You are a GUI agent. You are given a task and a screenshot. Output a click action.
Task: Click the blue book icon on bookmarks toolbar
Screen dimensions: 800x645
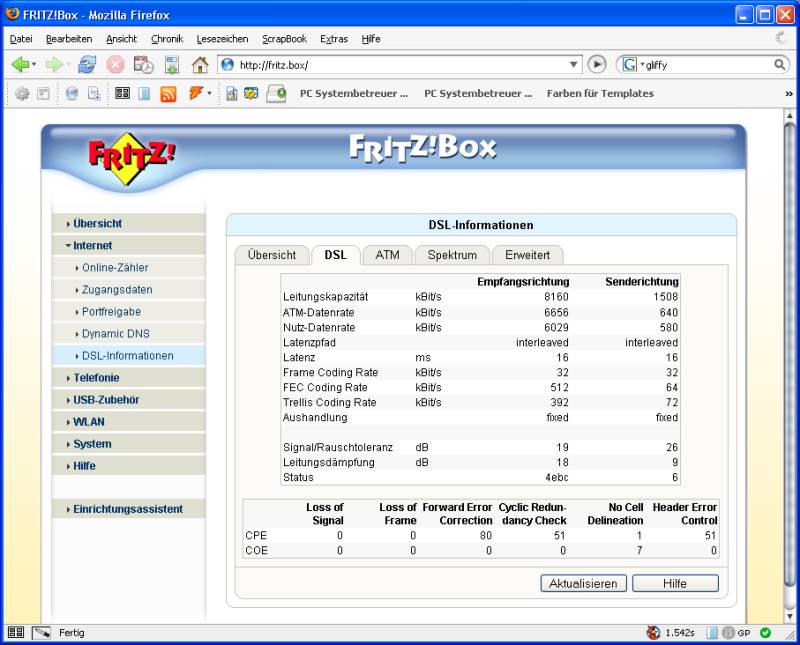coord(144,93)
